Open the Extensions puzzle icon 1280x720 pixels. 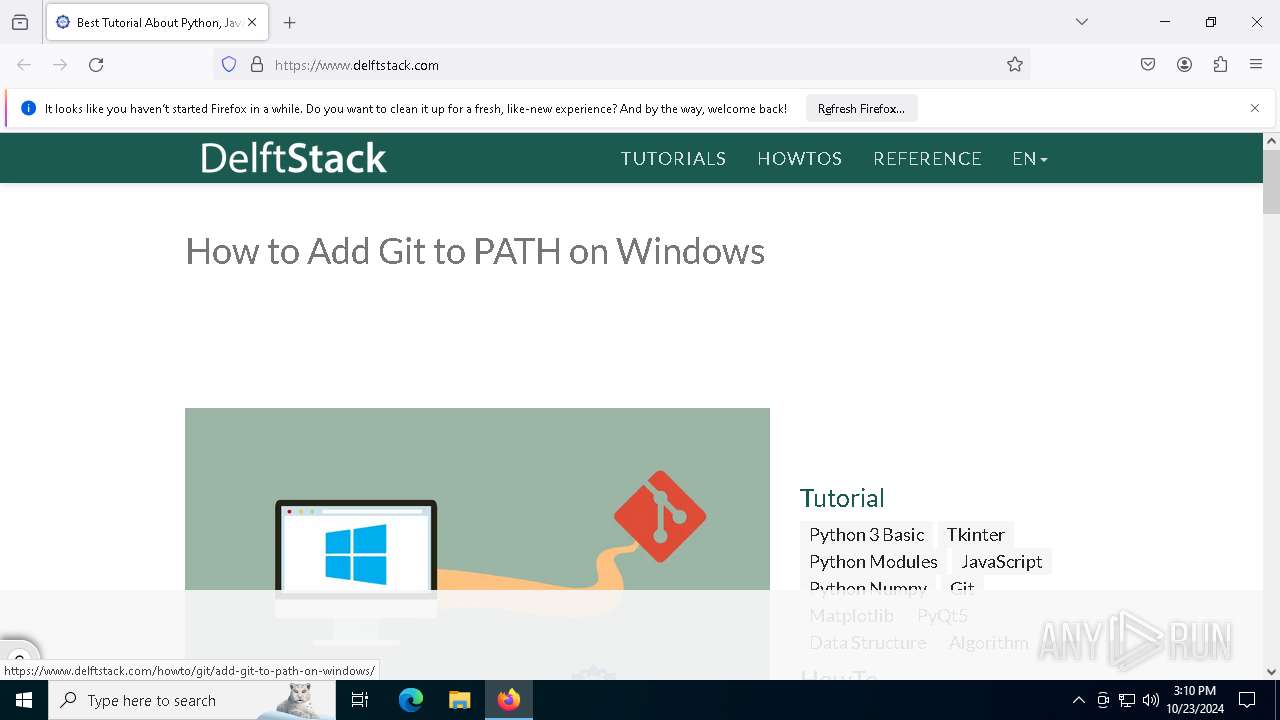click(x=1220, y=65)
